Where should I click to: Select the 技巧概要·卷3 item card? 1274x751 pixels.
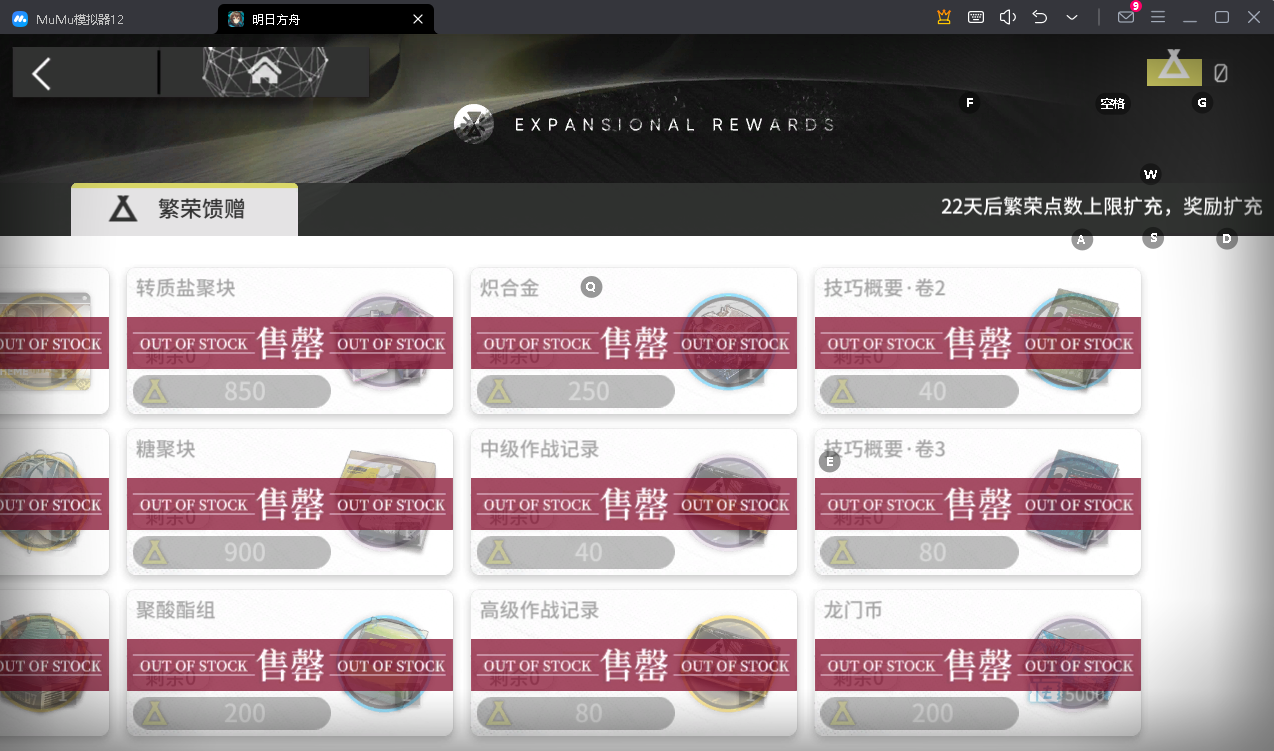[x=977, y=501]
